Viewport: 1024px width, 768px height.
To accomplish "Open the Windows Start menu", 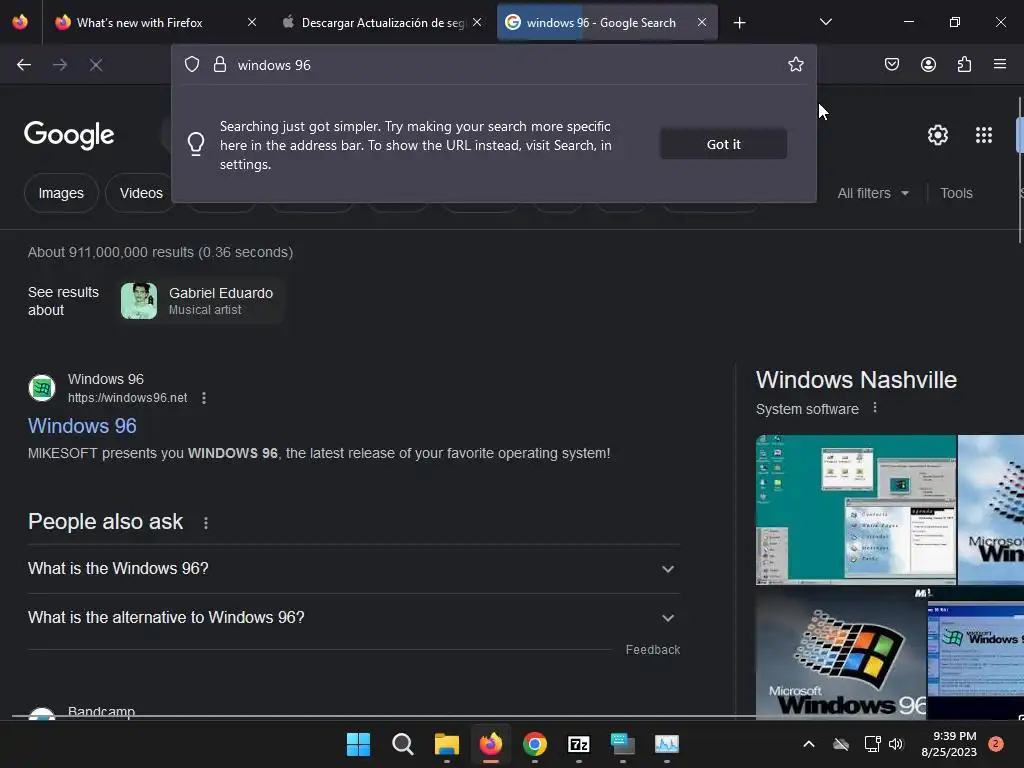I will 358,744.
